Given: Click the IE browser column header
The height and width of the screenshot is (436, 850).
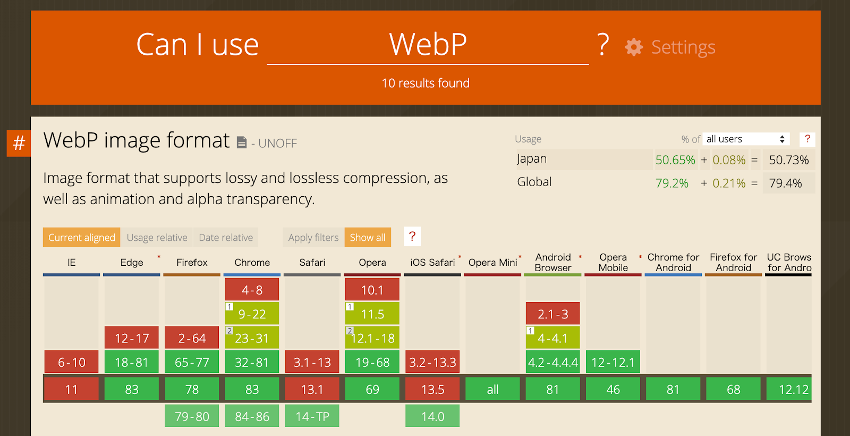Looking at the screenshot, I should 72,263.
